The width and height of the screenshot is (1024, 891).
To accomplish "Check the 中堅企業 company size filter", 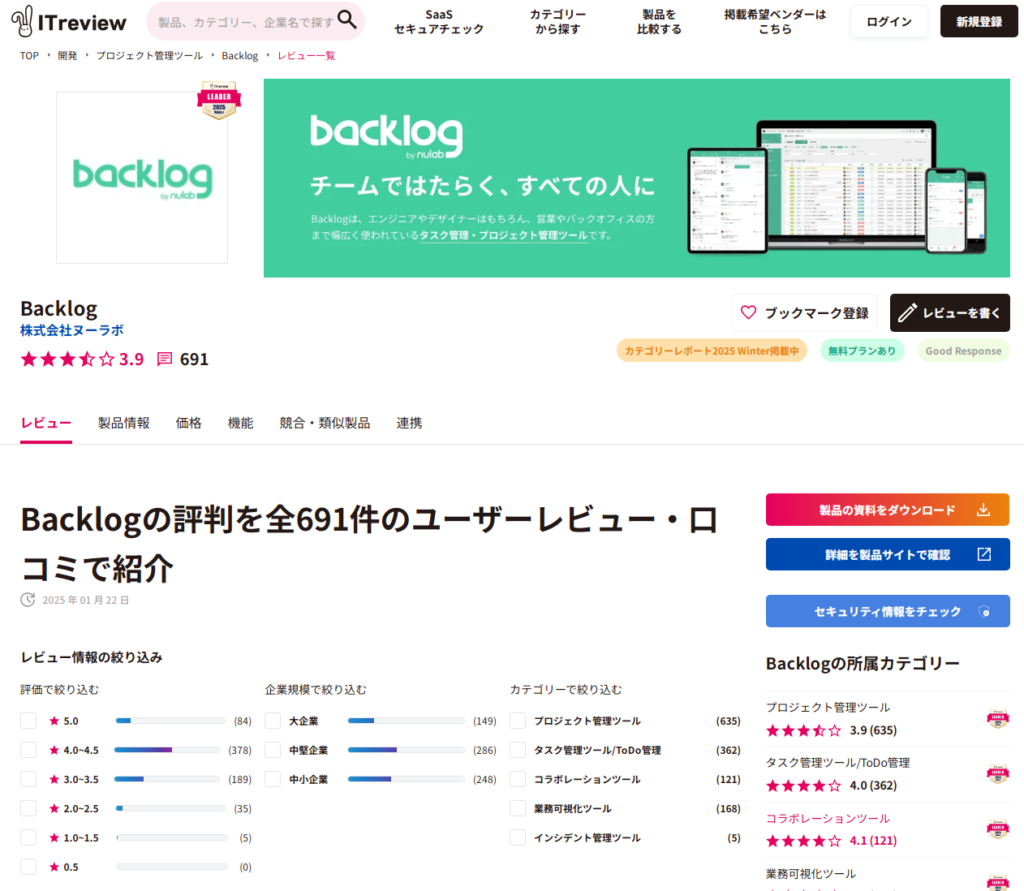I will pos(273,750).
